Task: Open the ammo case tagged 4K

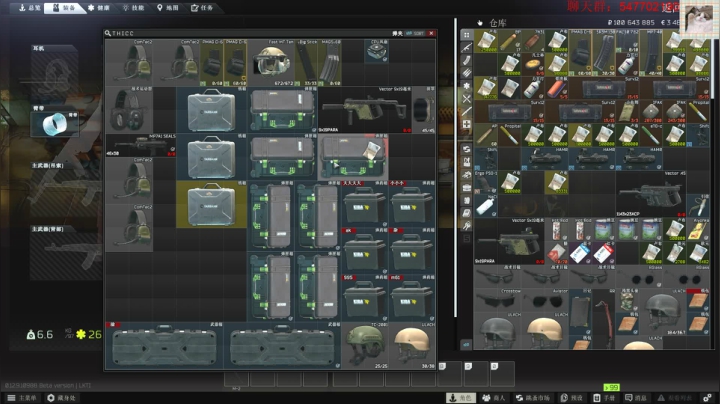Action: click(365, 251)
